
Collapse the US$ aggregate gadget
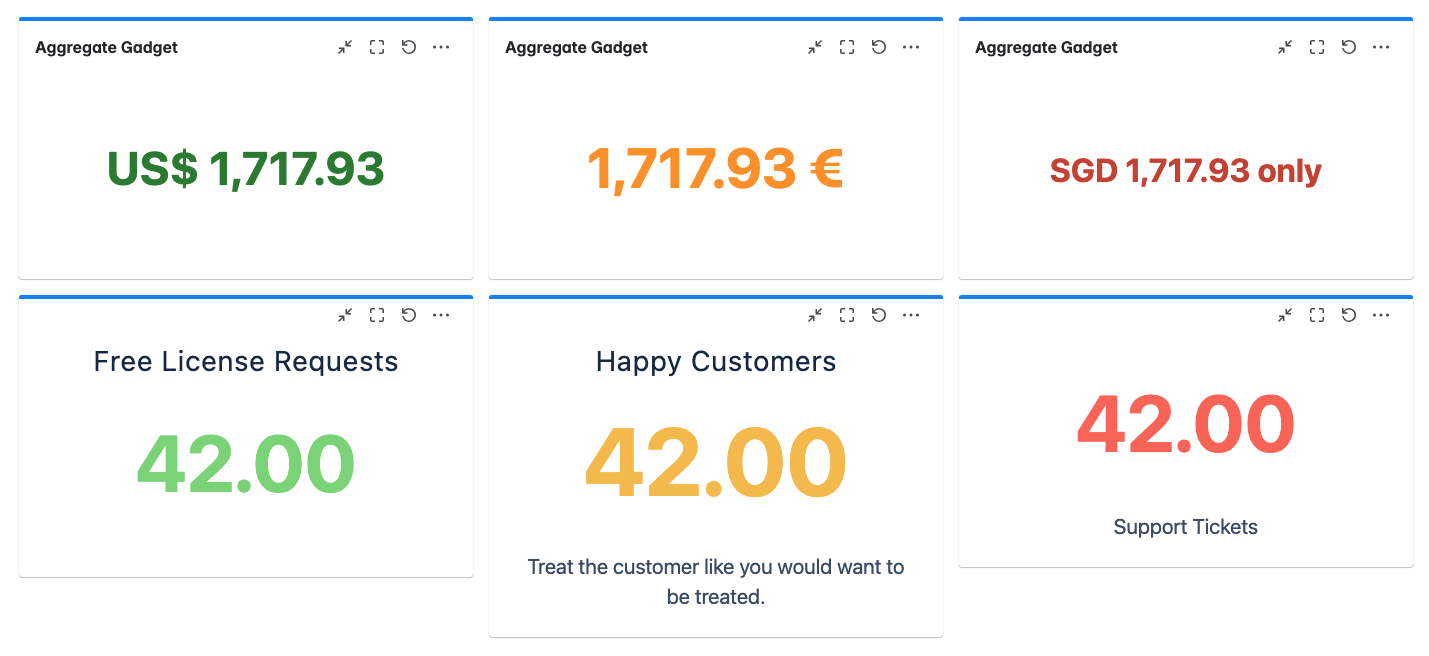[345, 47]
